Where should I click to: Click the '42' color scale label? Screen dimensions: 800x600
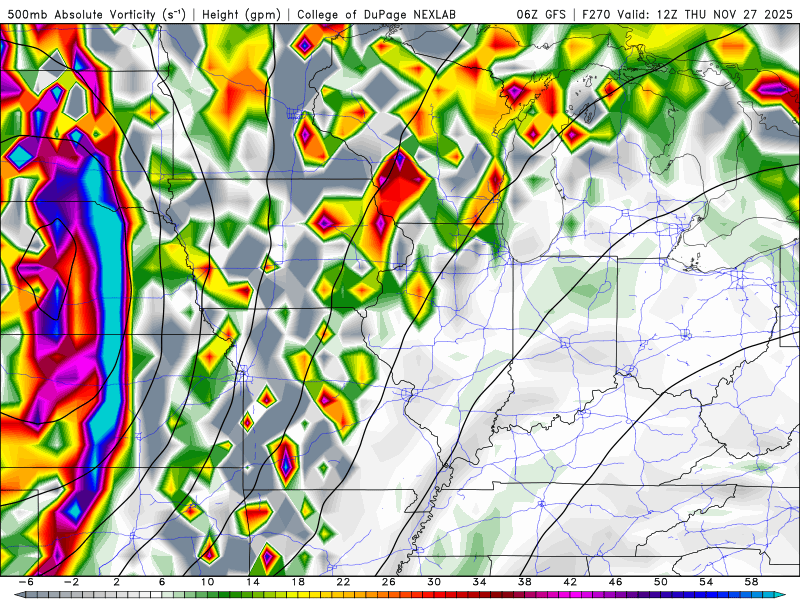click(570, 582)
